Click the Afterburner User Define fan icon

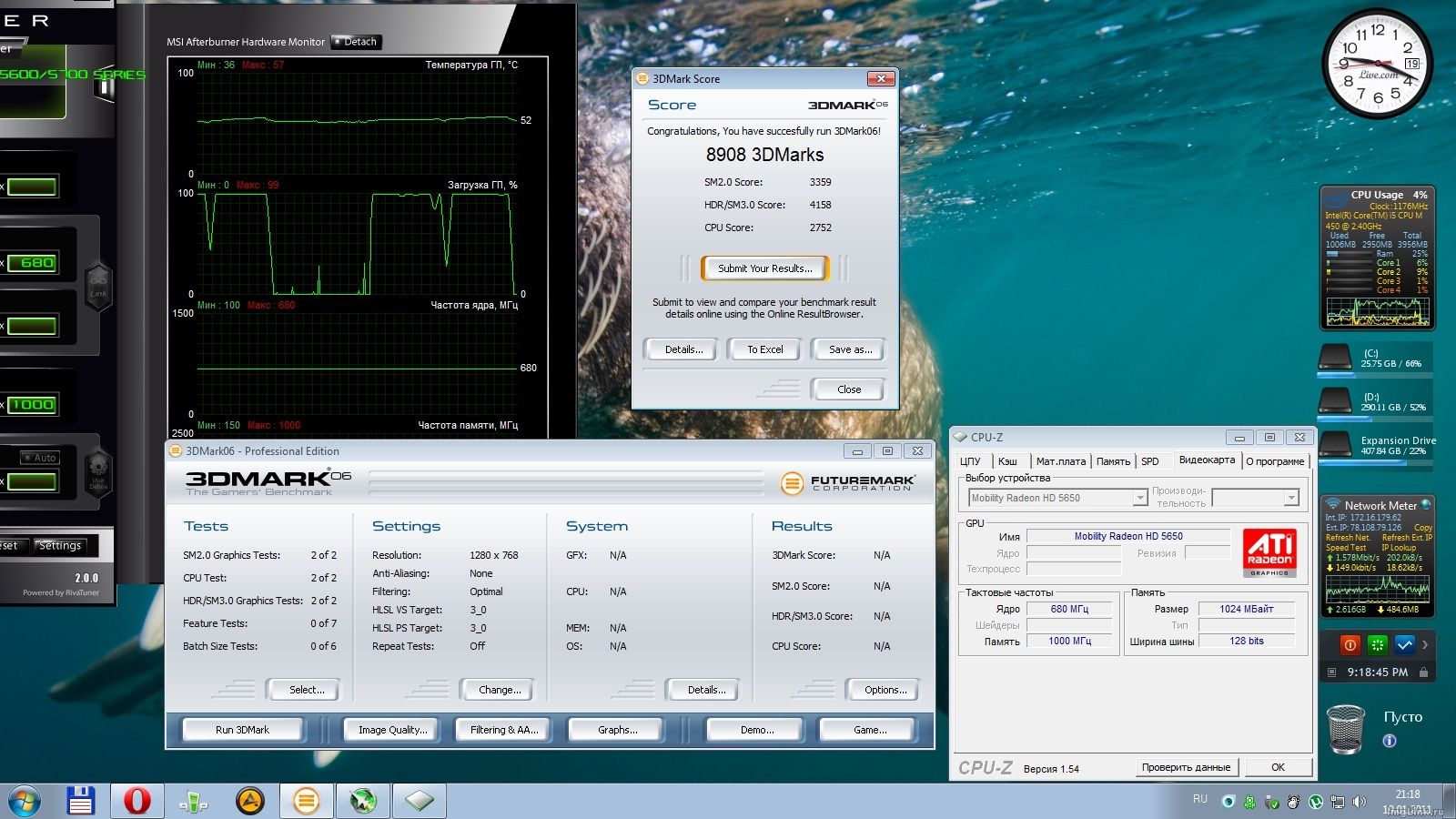pos(98,472)
